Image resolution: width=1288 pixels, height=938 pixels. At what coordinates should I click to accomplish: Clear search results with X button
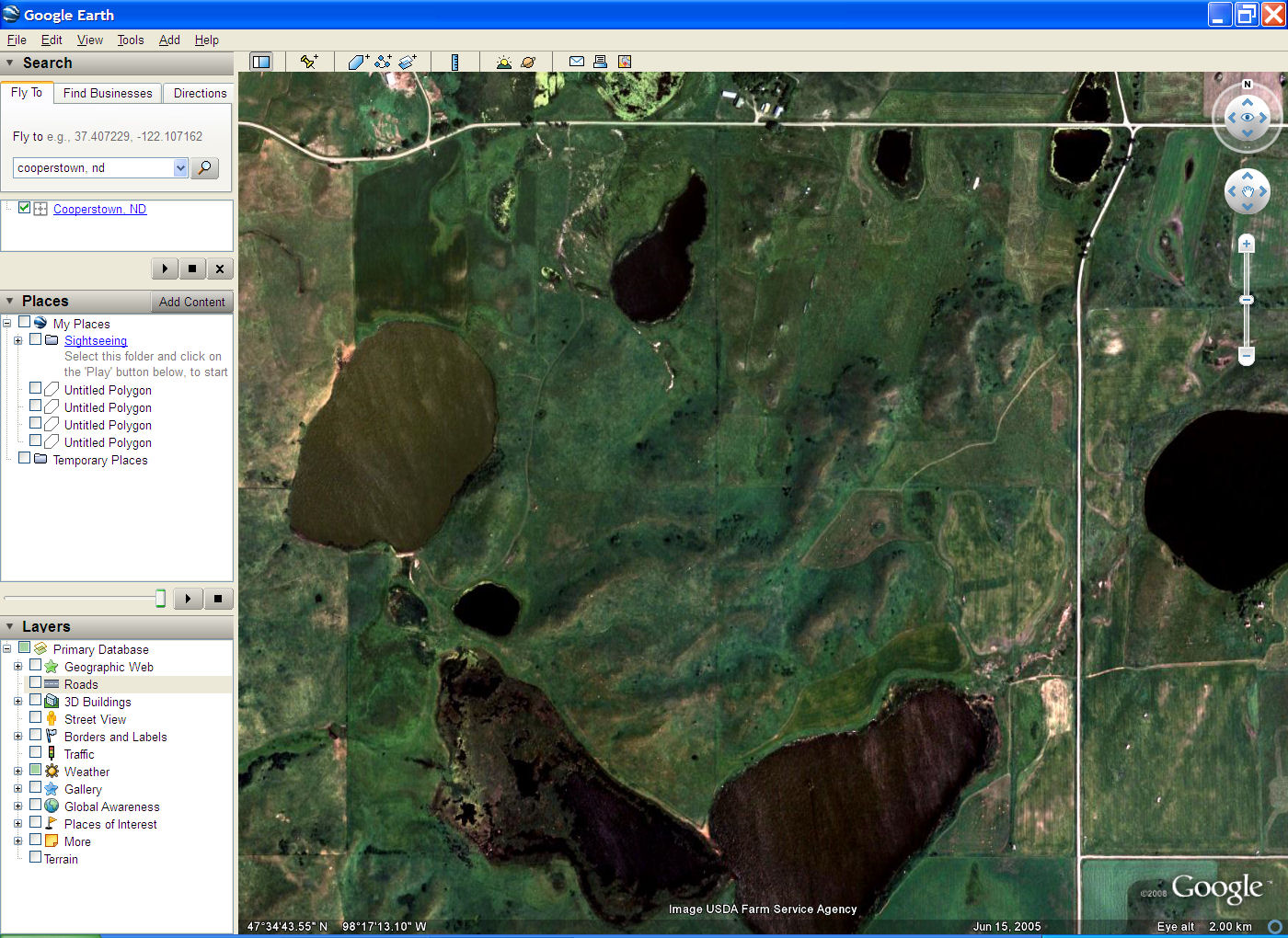219,269
